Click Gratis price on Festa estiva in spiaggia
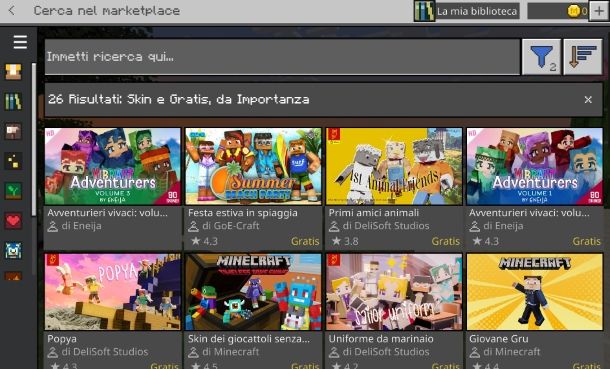The image size is (610, 369). pos(305,241)
